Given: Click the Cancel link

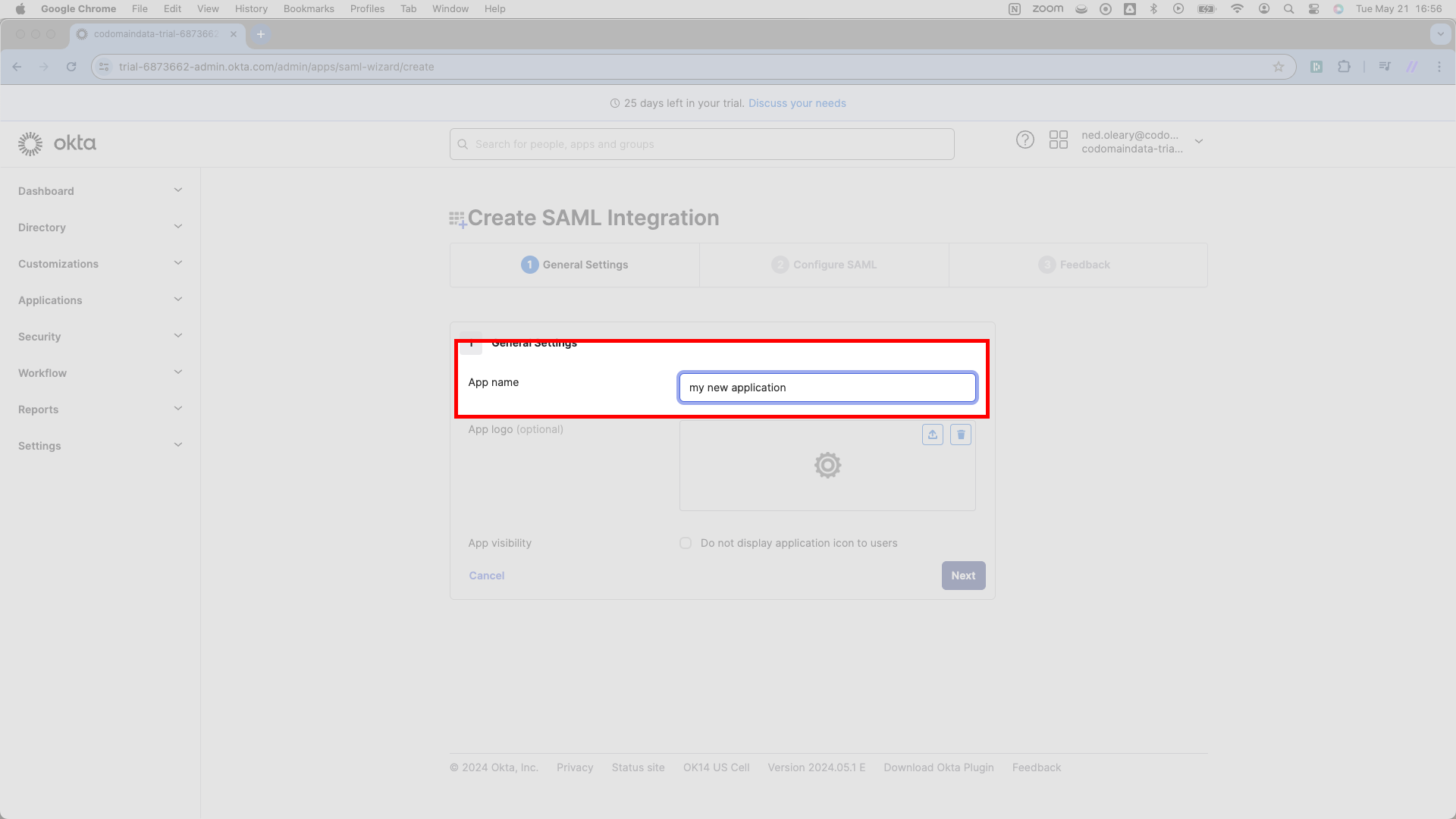Looking at the screenshot, I should tap(487, 576).
